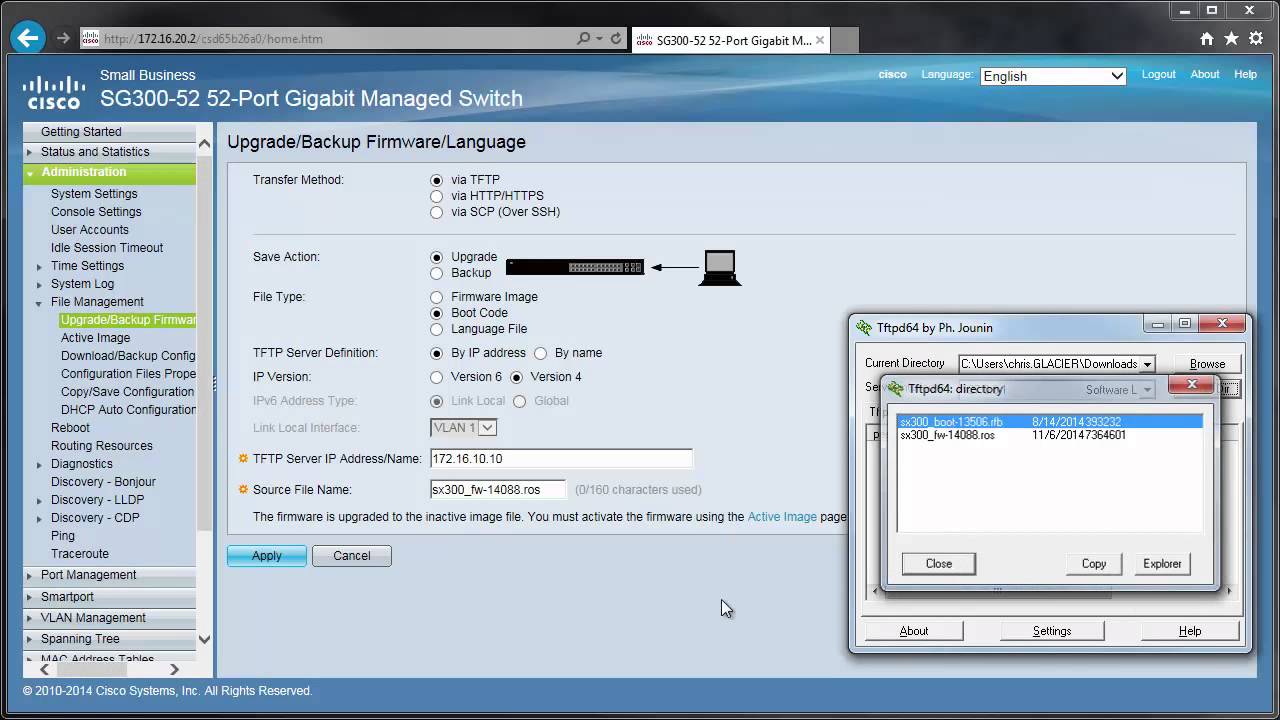
Task: Close the SG300-52 browser tab
Action: pyautogui.click(x=820, y=40)
